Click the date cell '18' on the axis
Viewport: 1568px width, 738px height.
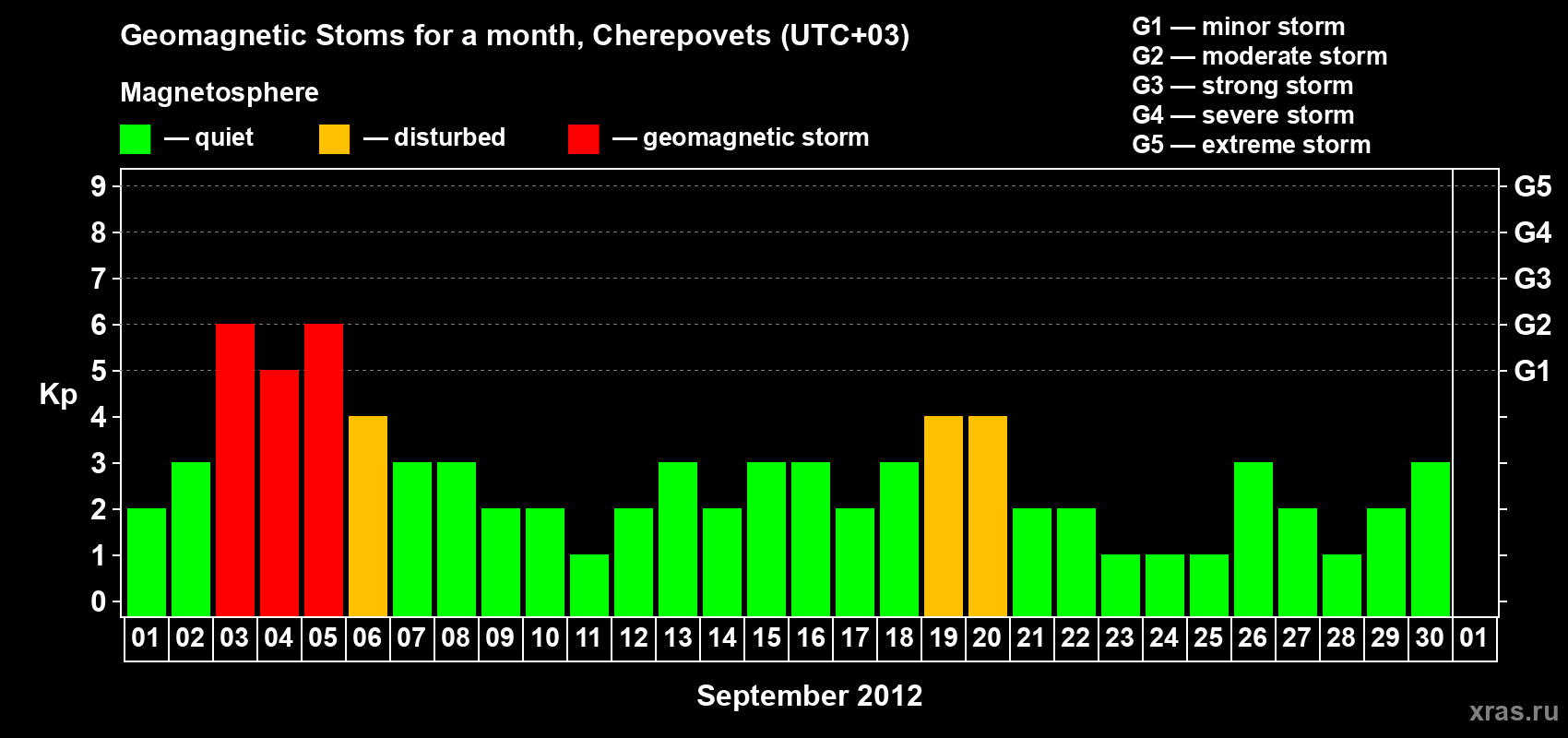[x=898, y=638]
